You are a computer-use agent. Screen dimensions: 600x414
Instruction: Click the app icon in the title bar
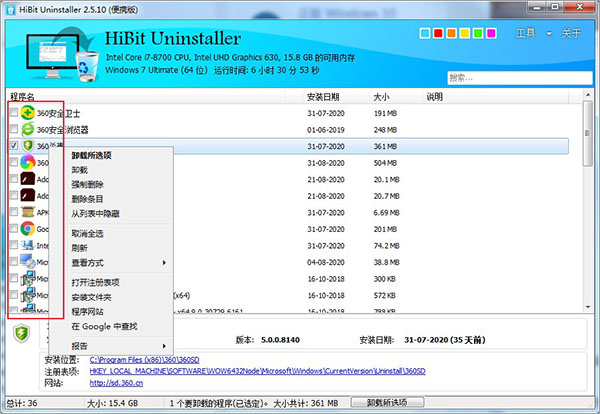click(11, 9)
